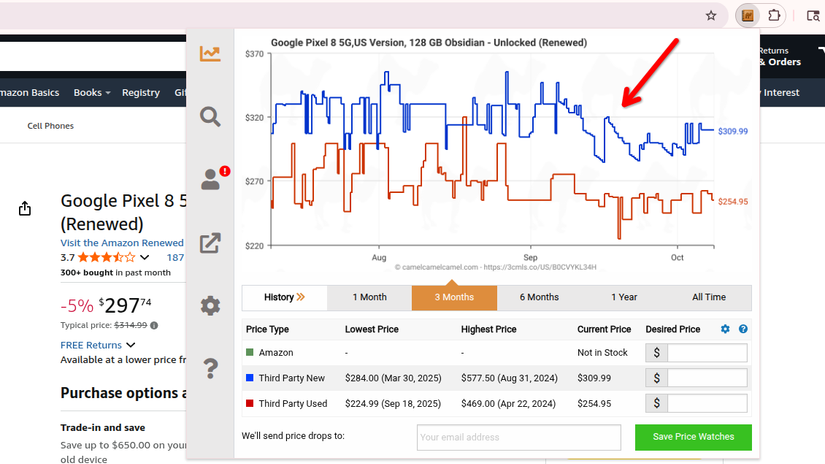Switch to the 6 Months tab
Image resolution: width=825 pixels, height=464 pixels.
pos(539,297)
